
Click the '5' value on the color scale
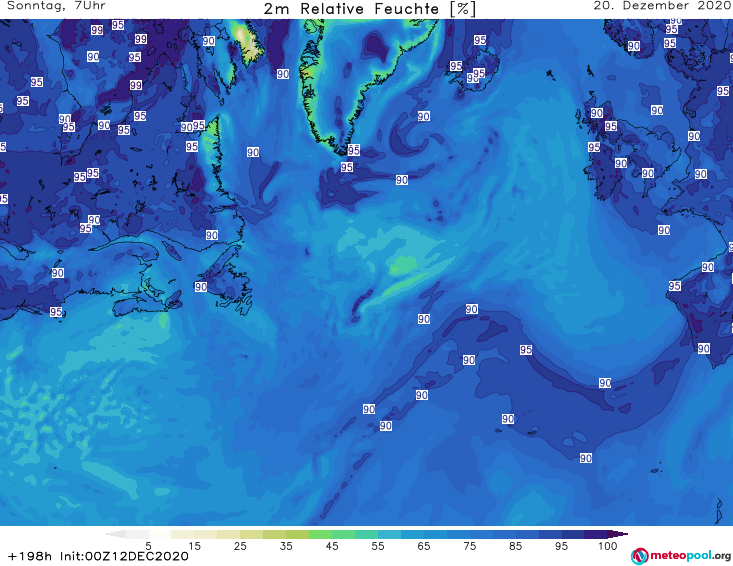148,546
